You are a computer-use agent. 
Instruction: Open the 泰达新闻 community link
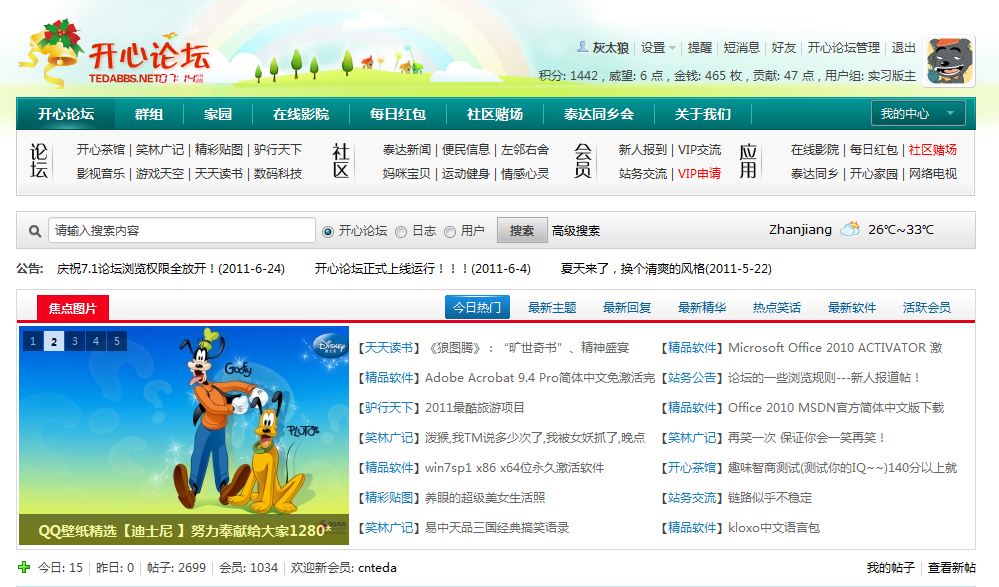pos(406,149)
